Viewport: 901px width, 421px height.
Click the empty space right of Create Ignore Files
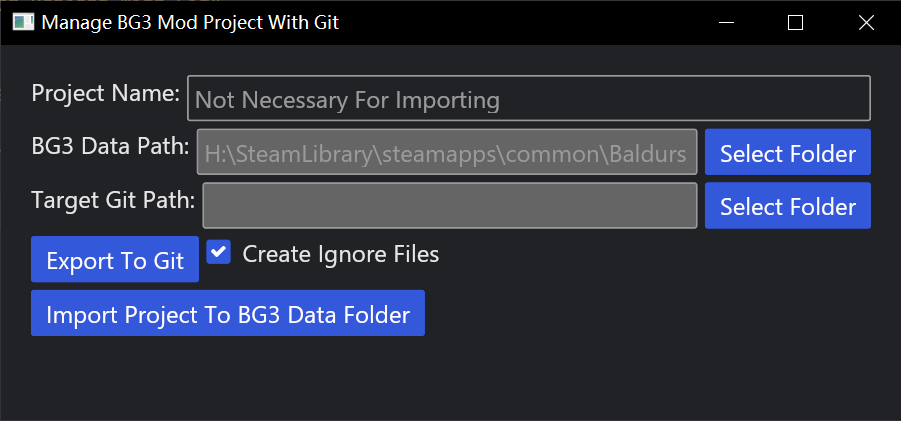pos(650,255)
